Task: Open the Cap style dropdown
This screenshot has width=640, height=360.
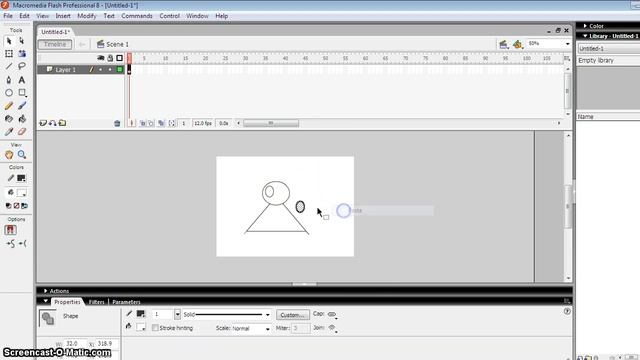Action: (x=333, y=315)
